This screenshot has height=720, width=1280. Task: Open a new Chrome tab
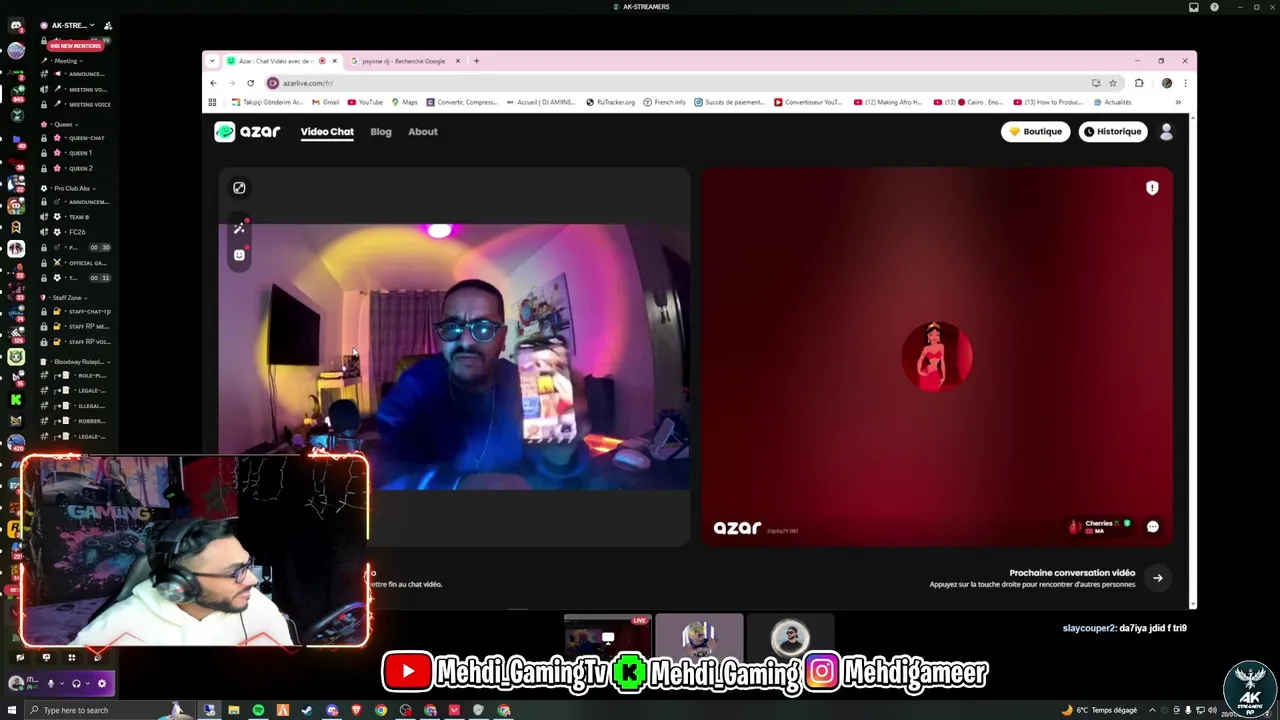pyautogui.click(x=476, y=61)
